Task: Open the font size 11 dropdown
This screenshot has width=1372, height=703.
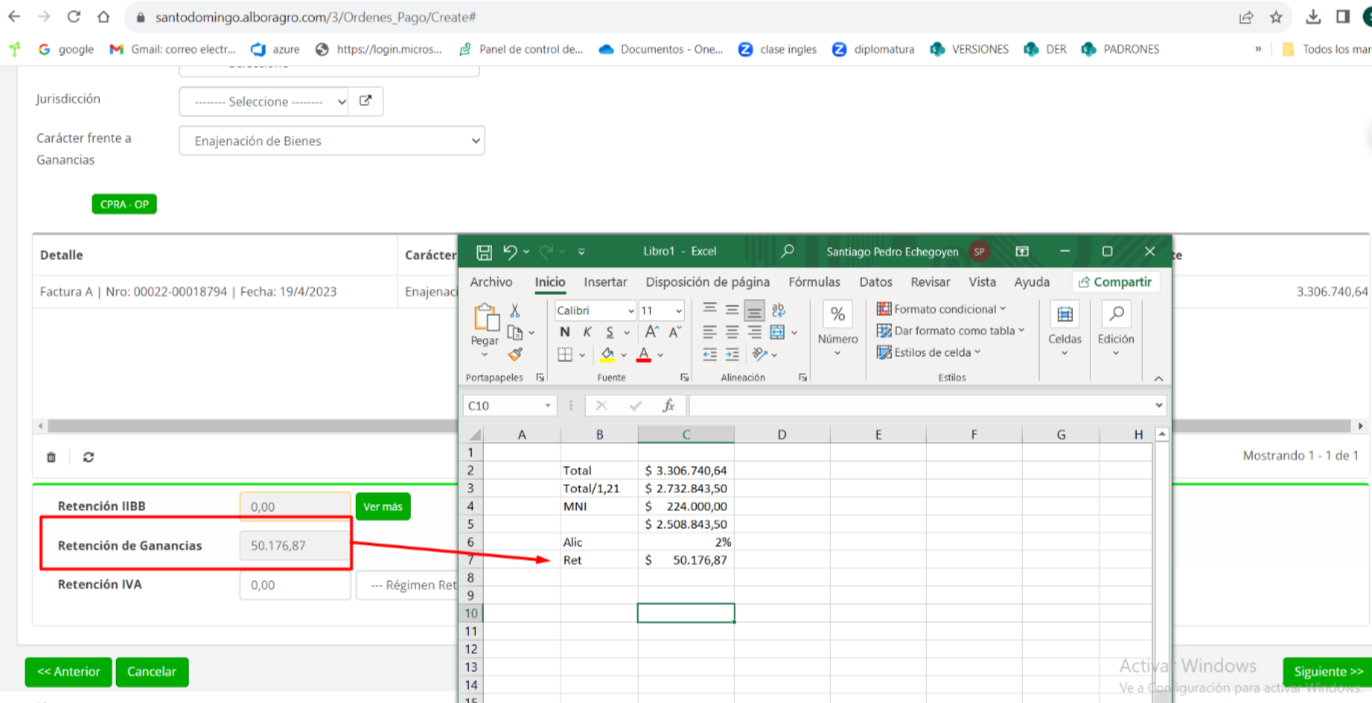Action: tap(679, 311)
